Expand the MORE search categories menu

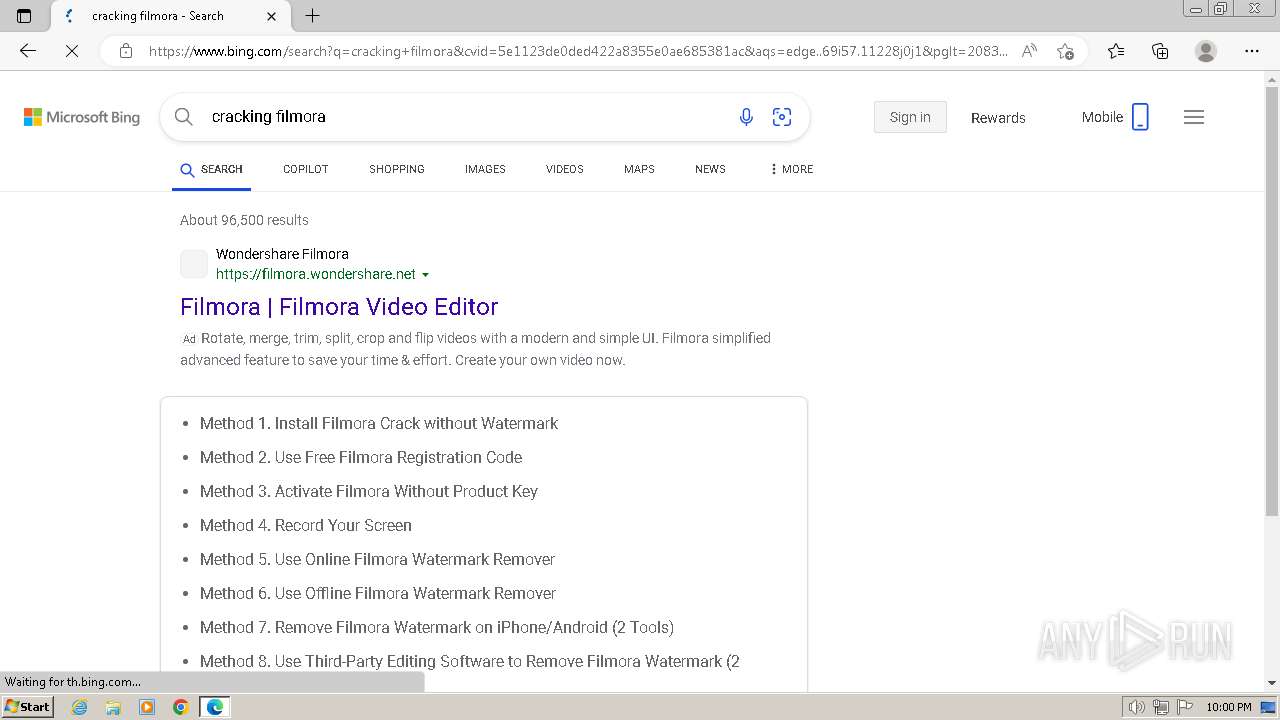click(791, 169)
